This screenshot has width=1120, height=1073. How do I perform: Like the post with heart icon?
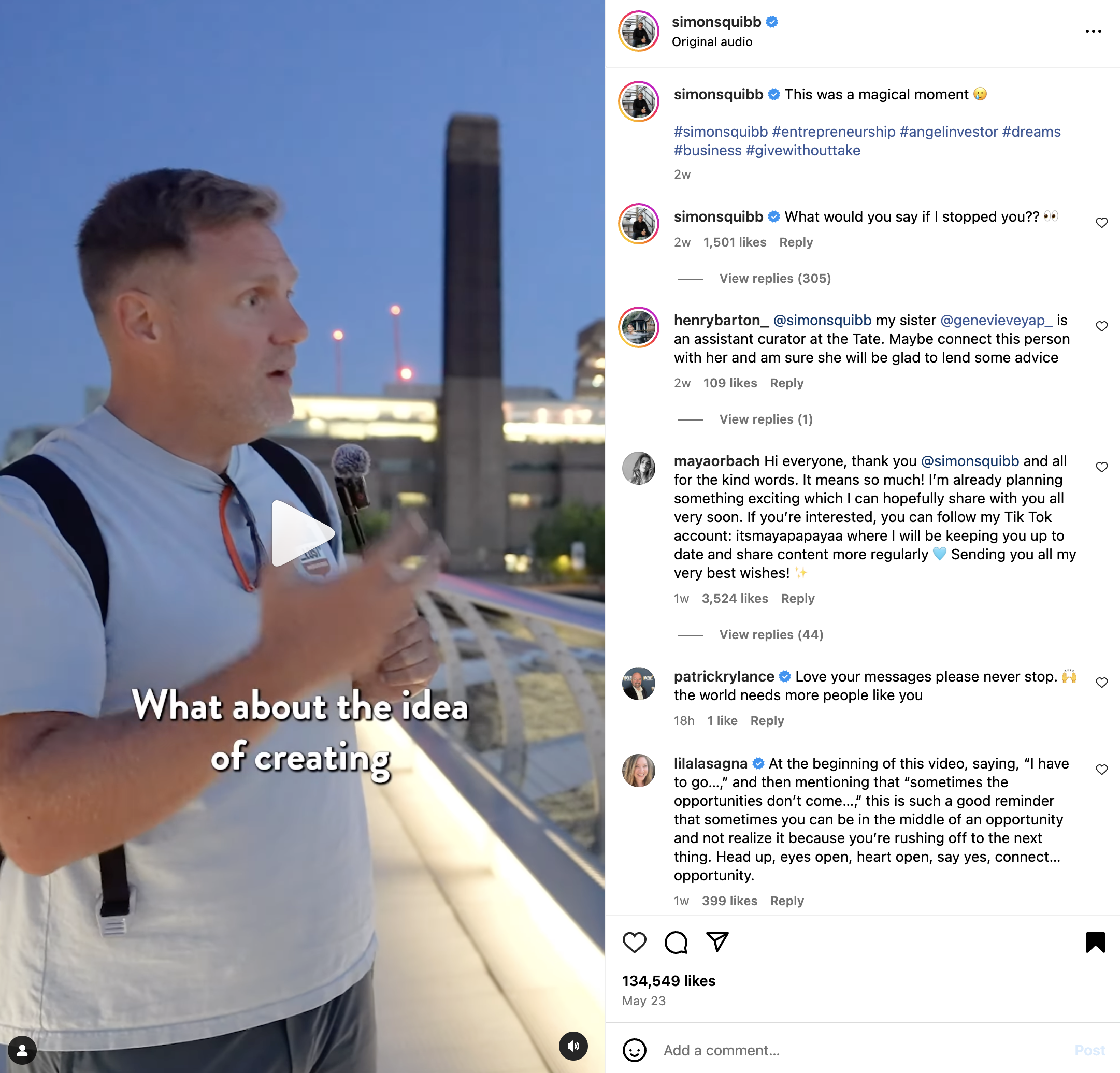click(x=634, y=942)
